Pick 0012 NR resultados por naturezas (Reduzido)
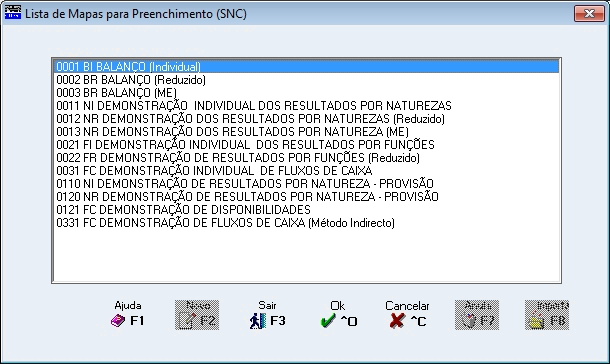Image resolution: width=610 pixels, height=364 pixels. [x=306, y=119]
